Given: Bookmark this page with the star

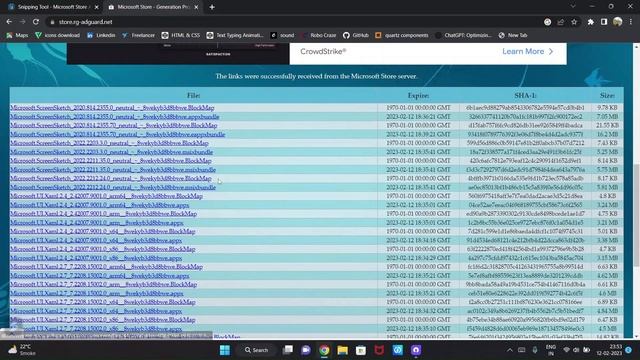Looking at the screenshot, I should pyautogui.click(x=574, y=22).
